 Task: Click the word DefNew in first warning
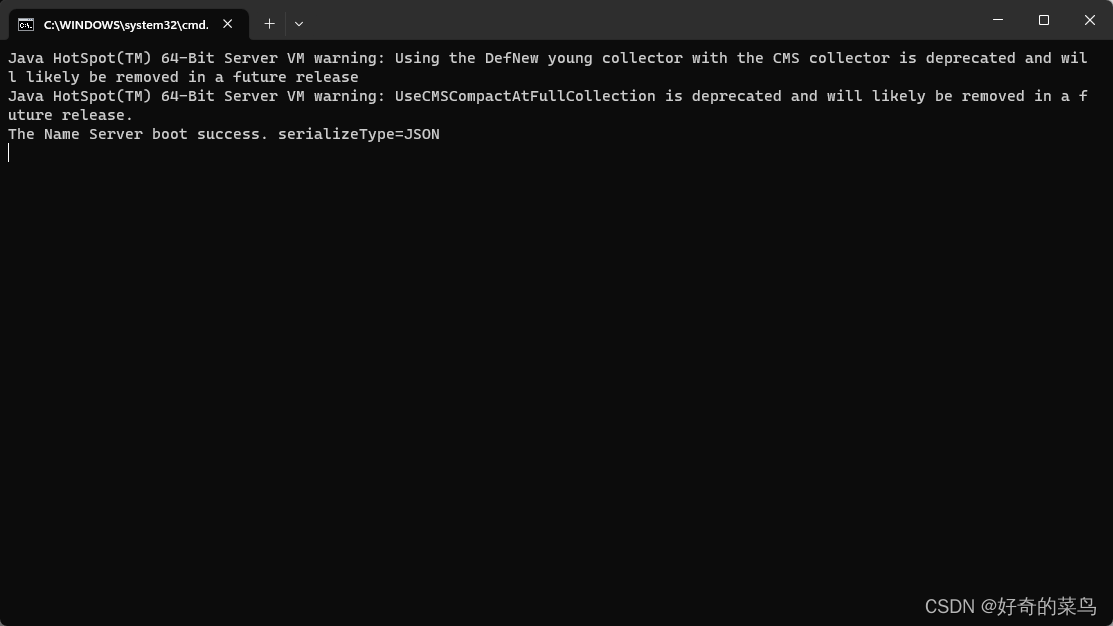click(512, 58)
